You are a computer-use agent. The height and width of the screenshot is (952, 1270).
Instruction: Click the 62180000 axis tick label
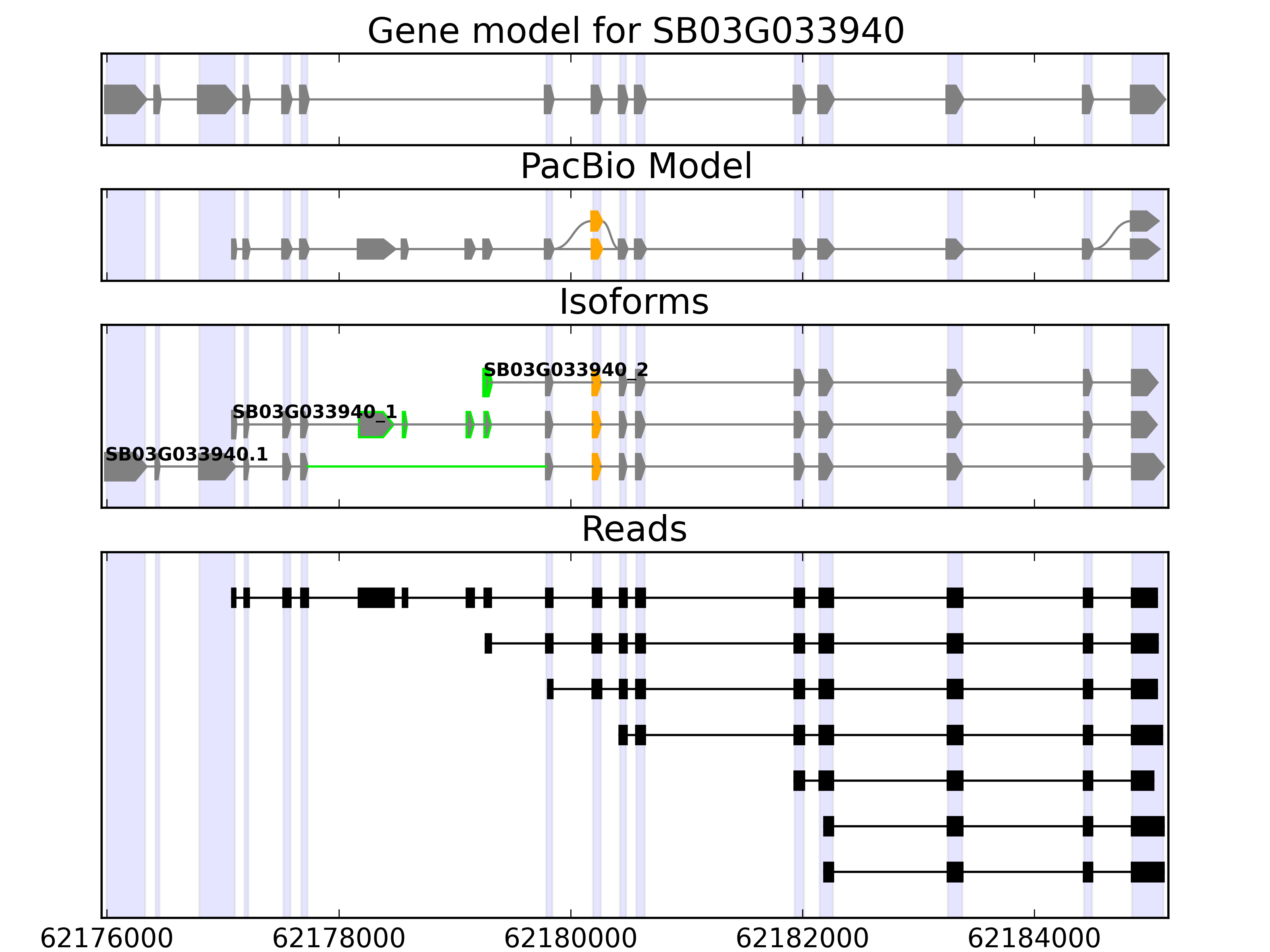pos(570,938)
